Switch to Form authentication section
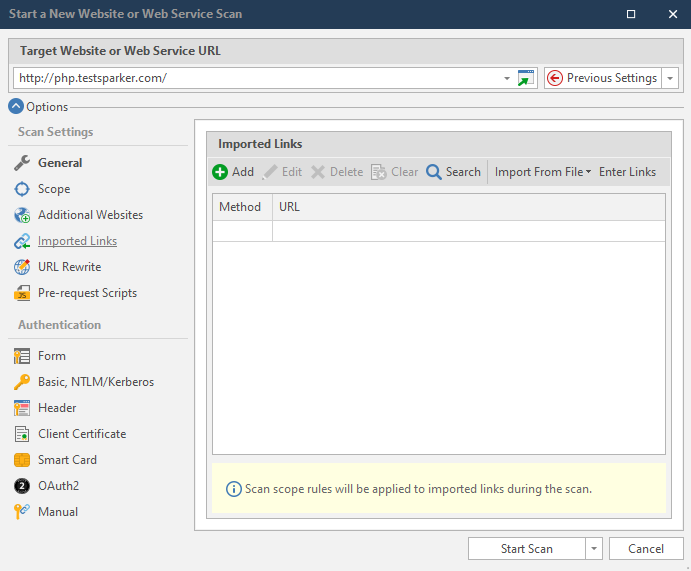The height and width of the screenshot is (571, 691). [52, 356]
